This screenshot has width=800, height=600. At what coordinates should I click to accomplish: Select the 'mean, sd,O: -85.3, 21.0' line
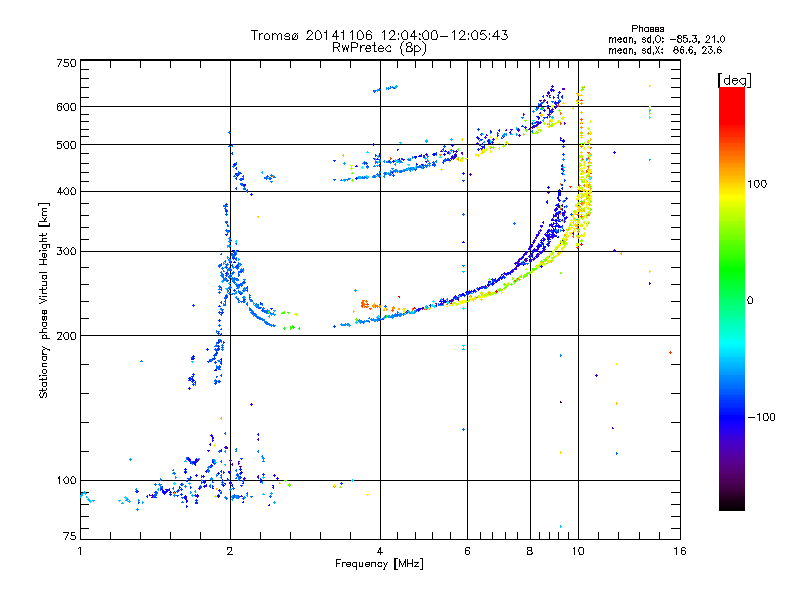(666, 39)
